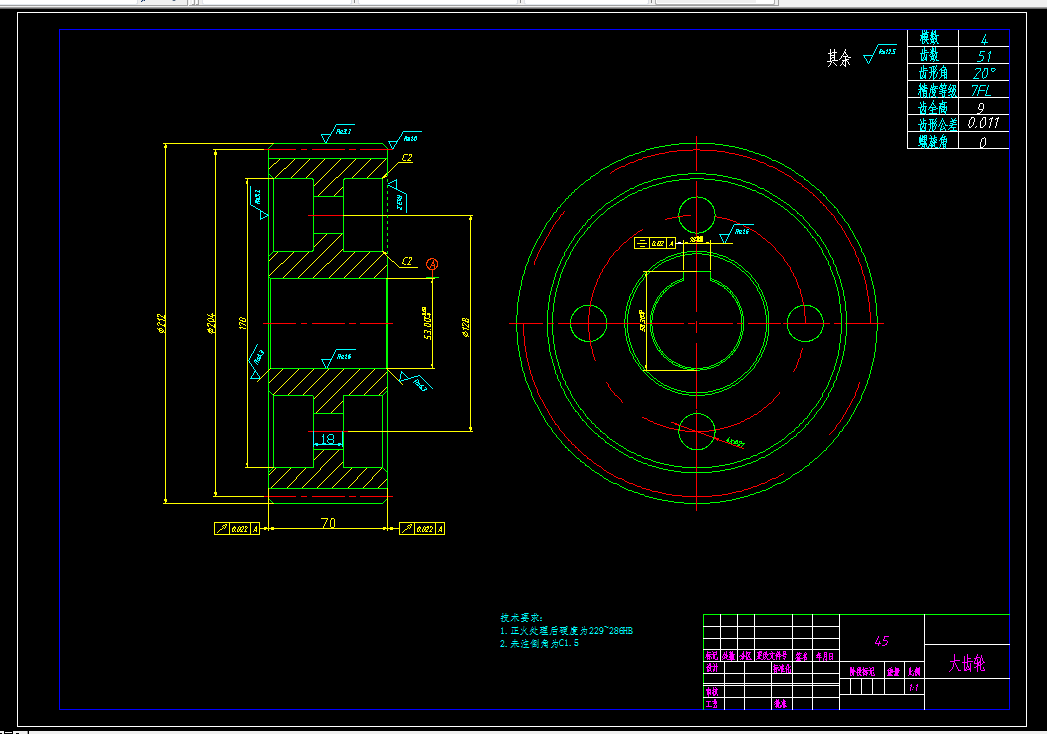
Task: Select the tolerance value 0.011
Action: tap(984, 123)
